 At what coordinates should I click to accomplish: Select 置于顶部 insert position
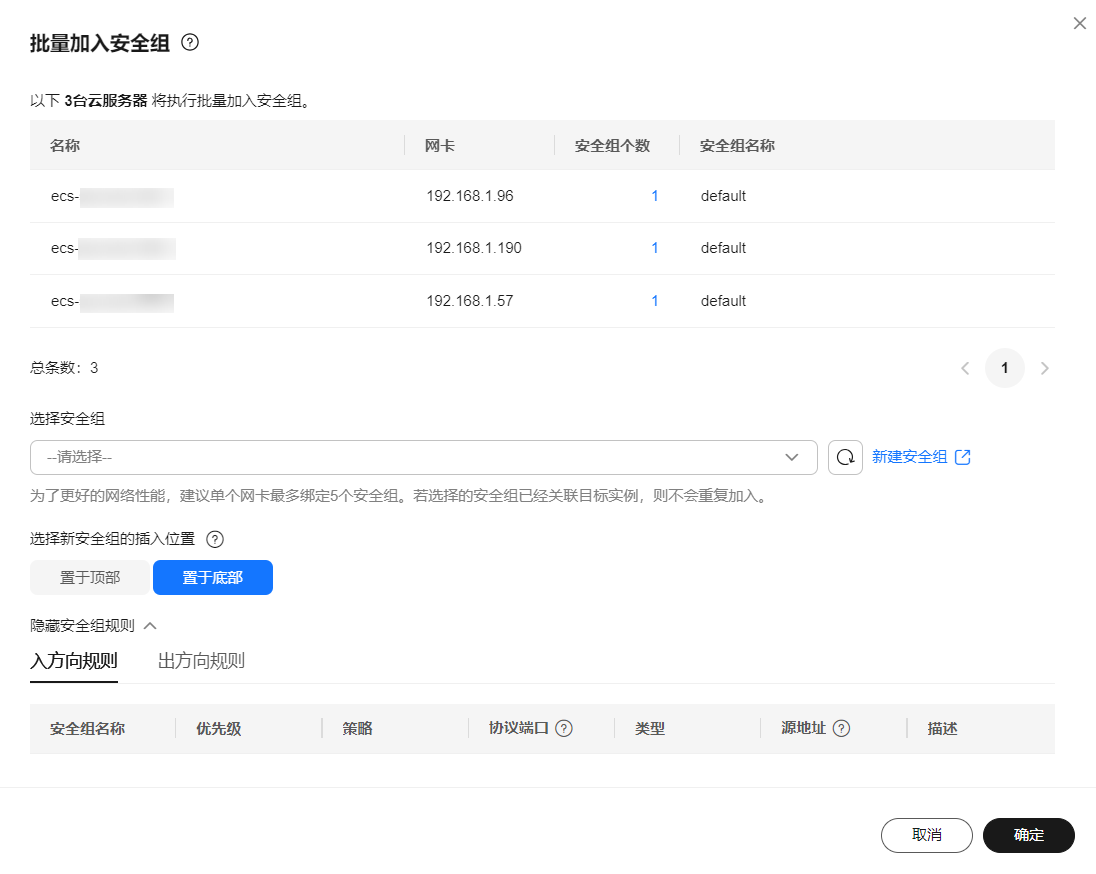(x=88, y=577)
